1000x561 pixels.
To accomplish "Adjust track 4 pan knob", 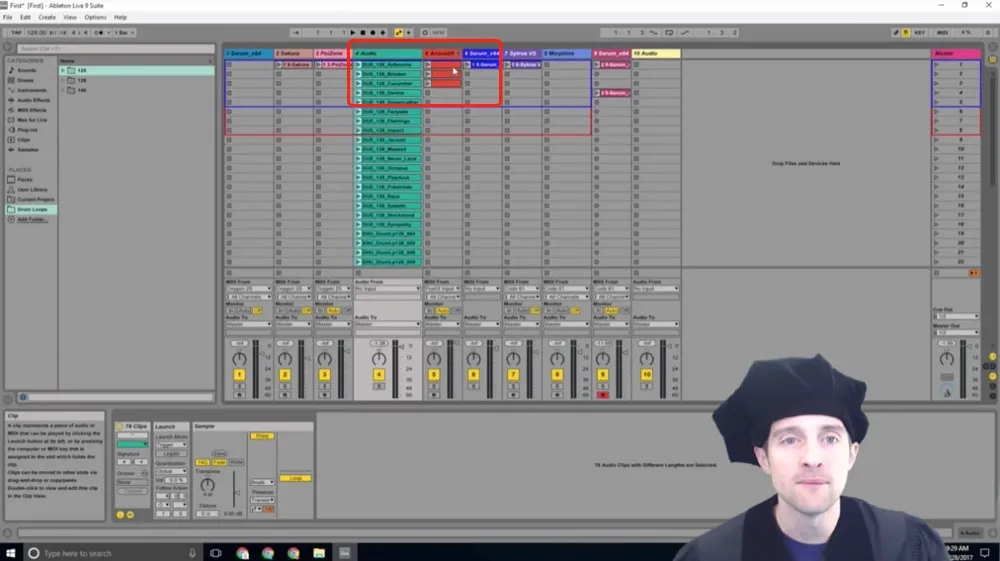I will 379,359.
